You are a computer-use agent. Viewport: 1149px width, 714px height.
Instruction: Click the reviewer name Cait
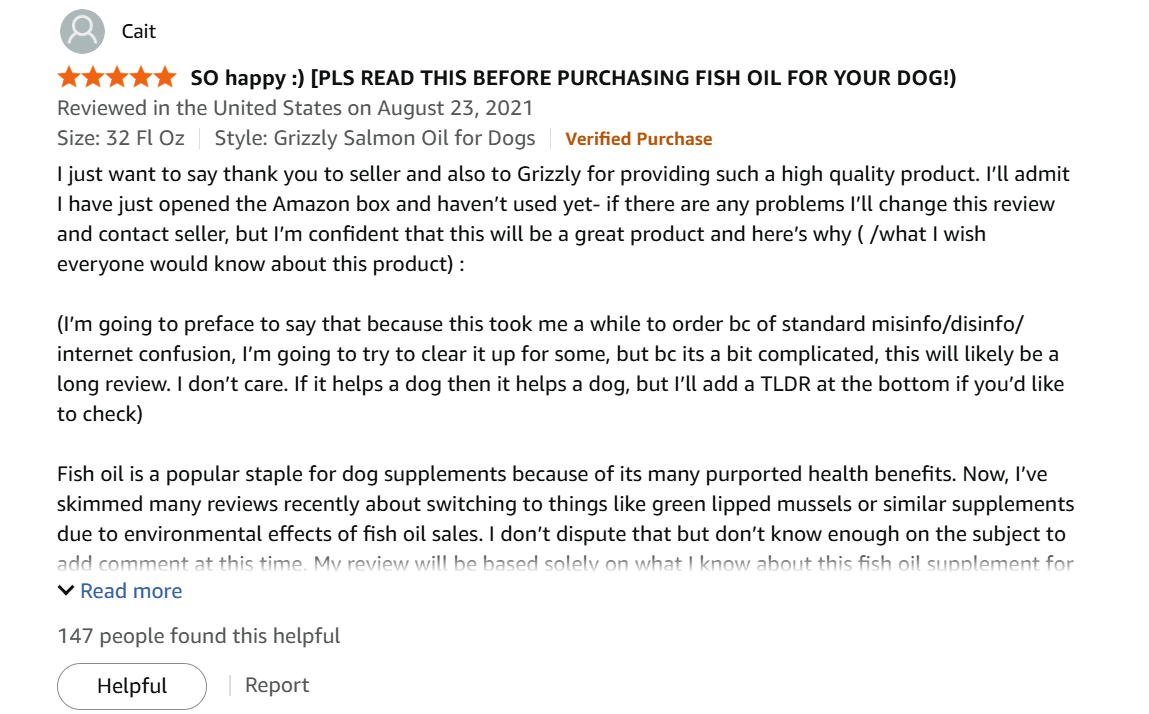[x=139, y=31]
